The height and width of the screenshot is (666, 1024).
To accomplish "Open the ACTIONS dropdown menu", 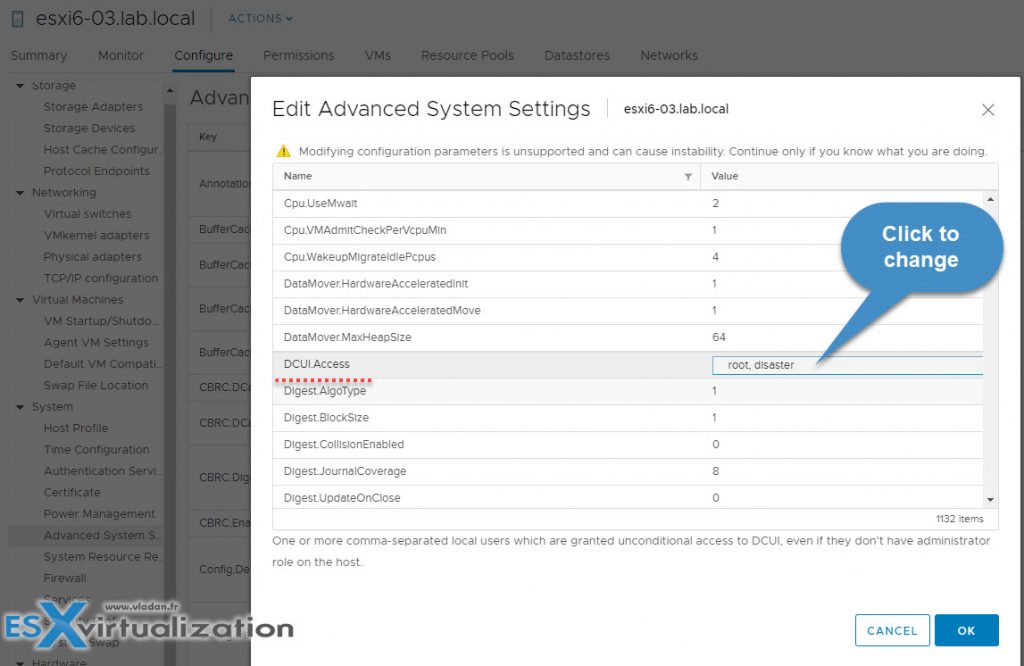I will (259, 18).
